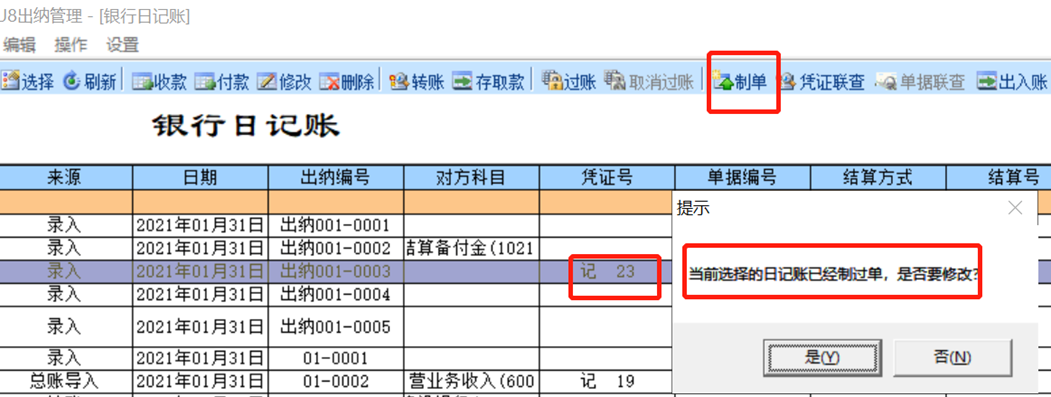Screen dimensions: 1051x397
Task: Click the 删除 delete icon
Action: coord(330,82)
